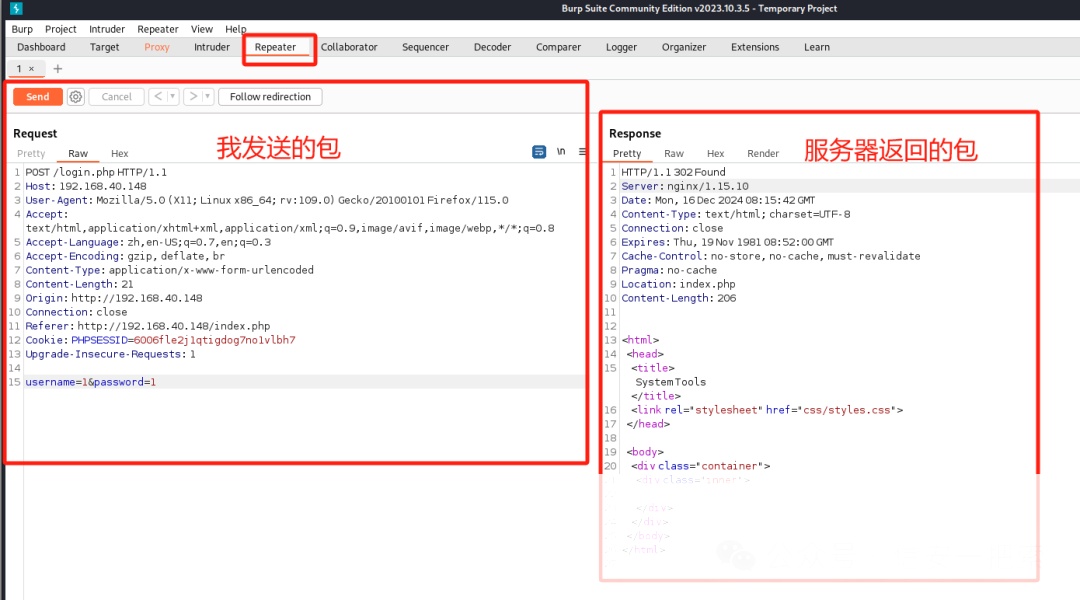This screenshot has width=1080, height=600.
Task: Select Hex view in Response panel
Action: [x=716, y=154]
